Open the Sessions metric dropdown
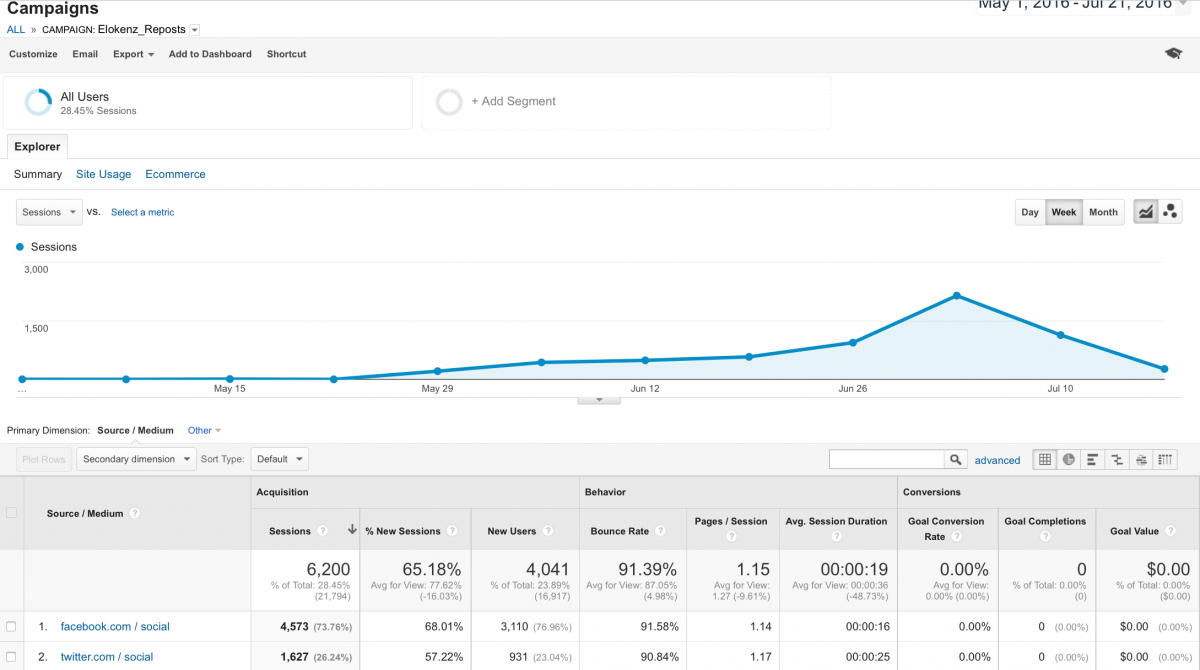Viewport: 1200px width, 670px height. [x=49, y=212]
